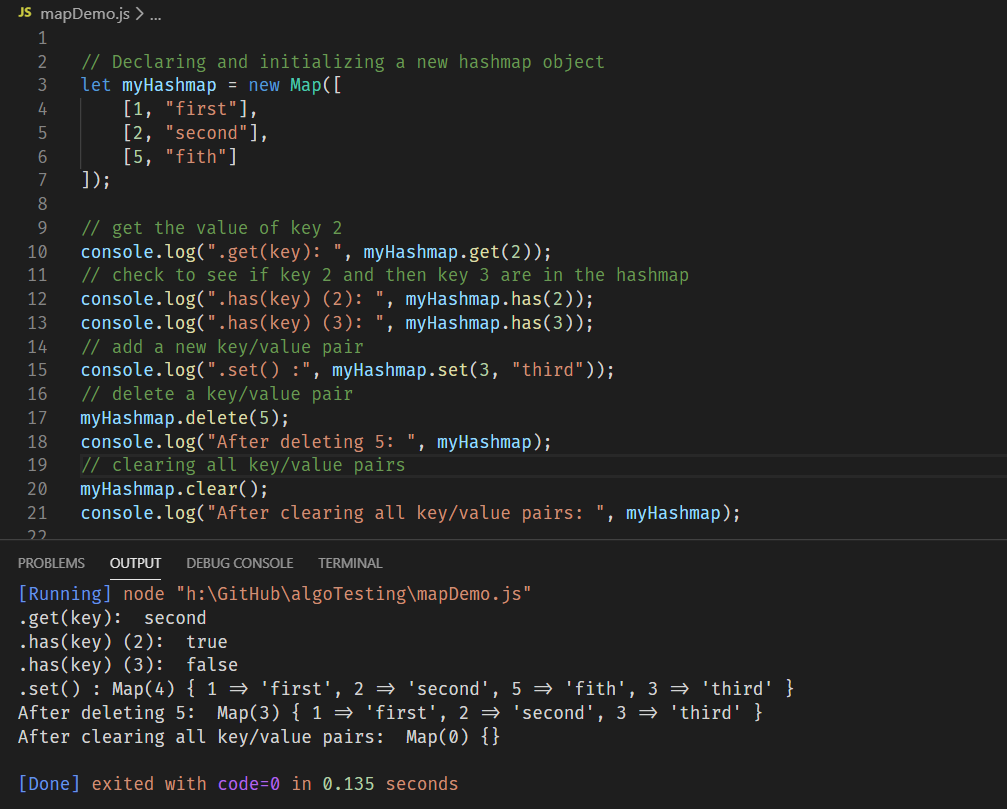Viewport: 1007px width, 809px height.
Task: Open the DEBUG CONSOLE tab
Action: tap(239, 563)
